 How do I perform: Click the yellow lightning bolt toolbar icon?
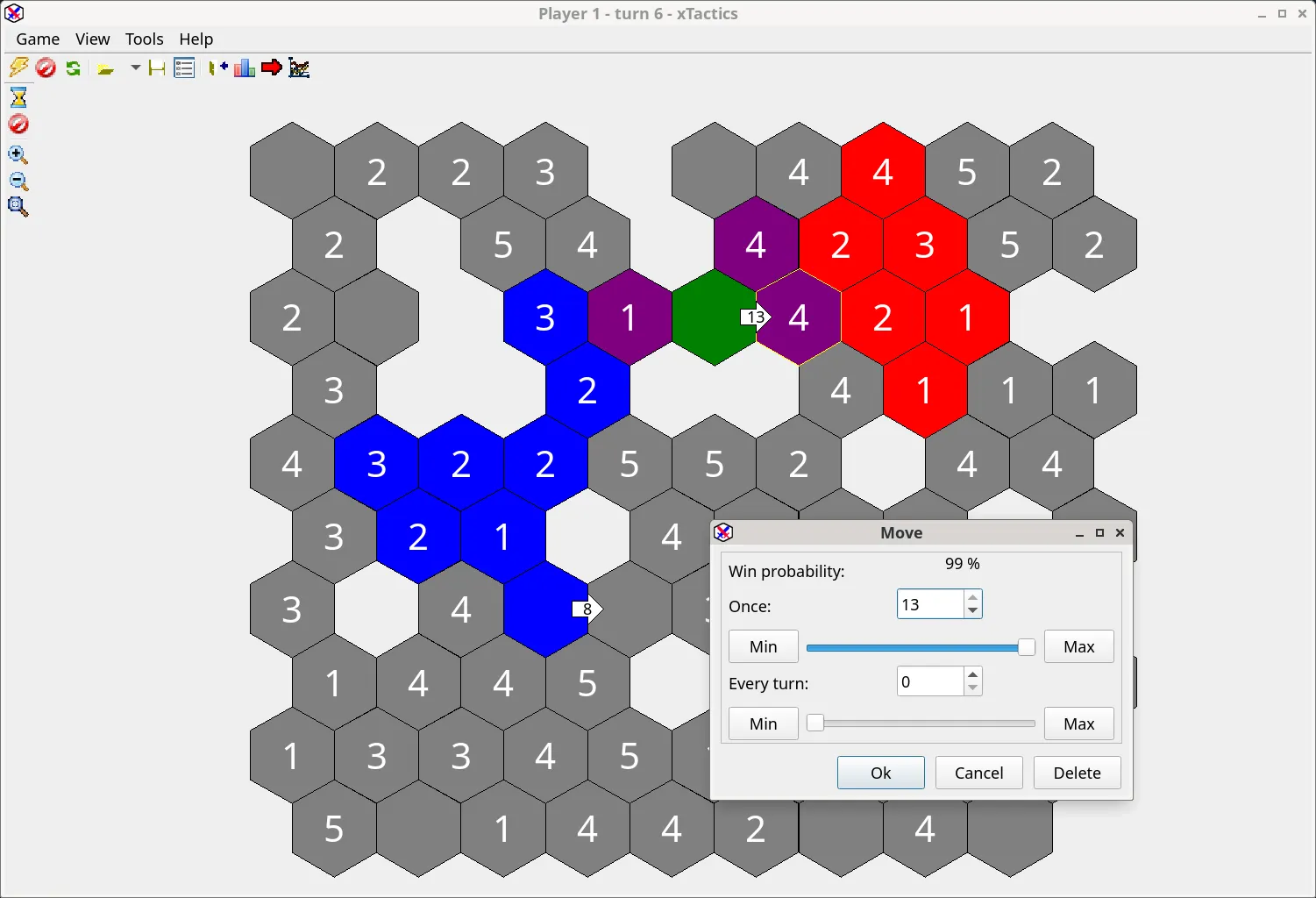(x=18, y=68)
